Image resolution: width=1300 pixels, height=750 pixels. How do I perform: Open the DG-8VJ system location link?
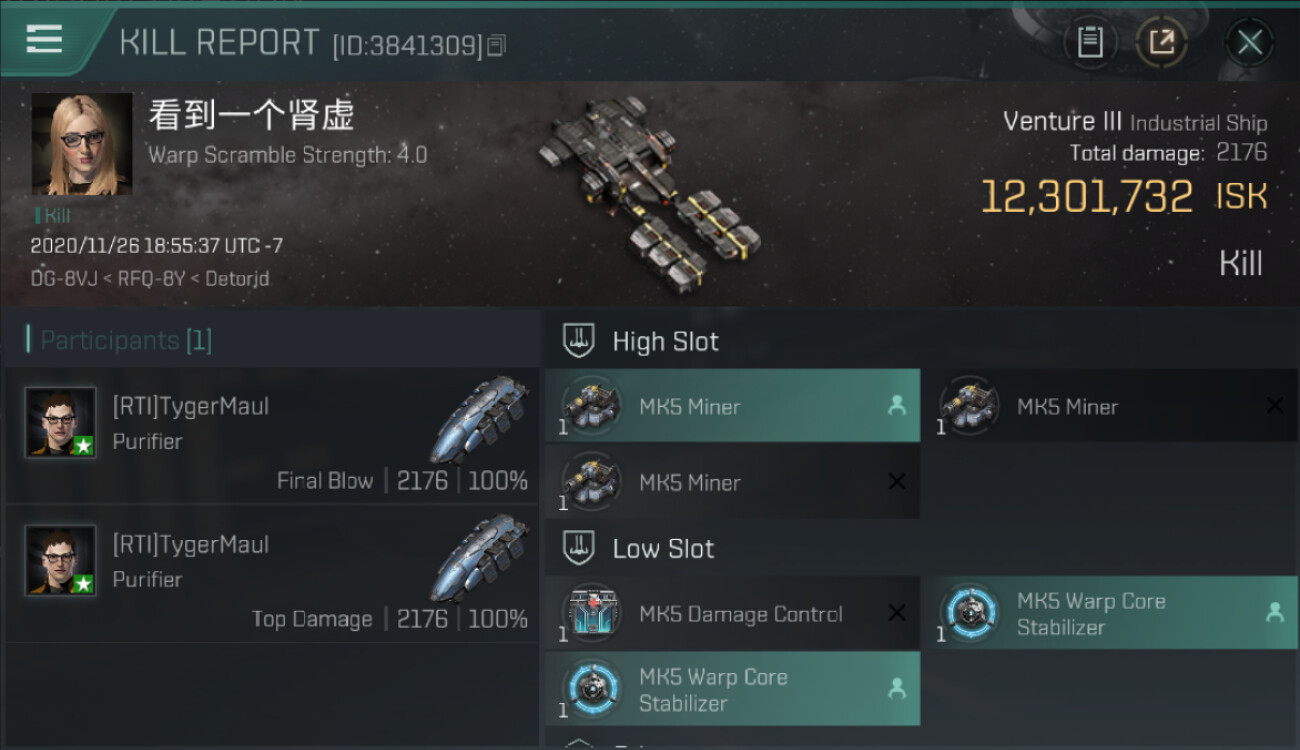point(57,279)
